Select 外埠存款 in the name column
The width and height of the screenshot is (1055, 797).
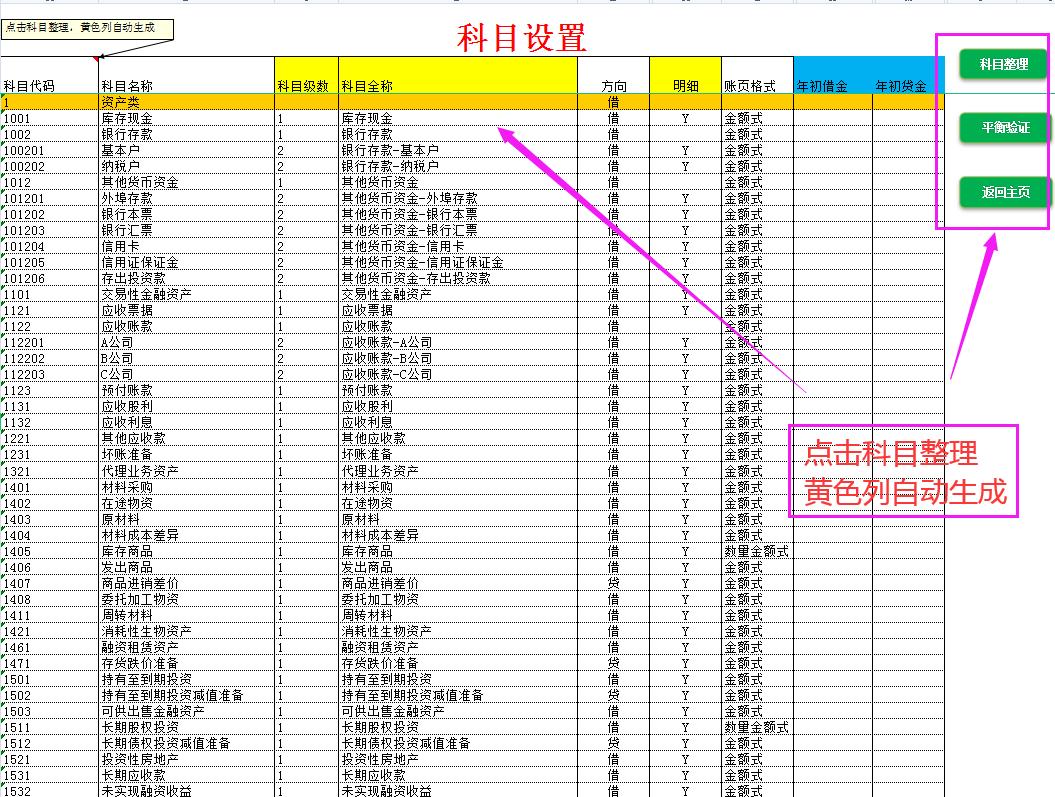pos(186,198)
